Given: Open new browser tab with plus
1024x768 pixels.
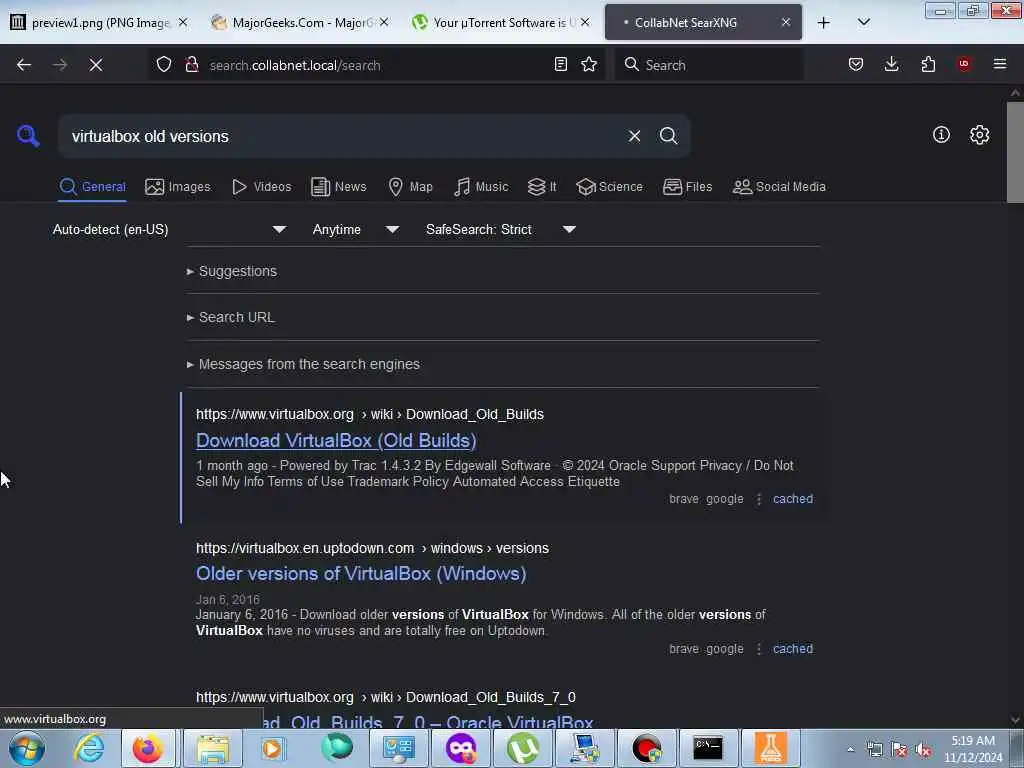Looking at the screenshot, I should click(x=824, y=23).
